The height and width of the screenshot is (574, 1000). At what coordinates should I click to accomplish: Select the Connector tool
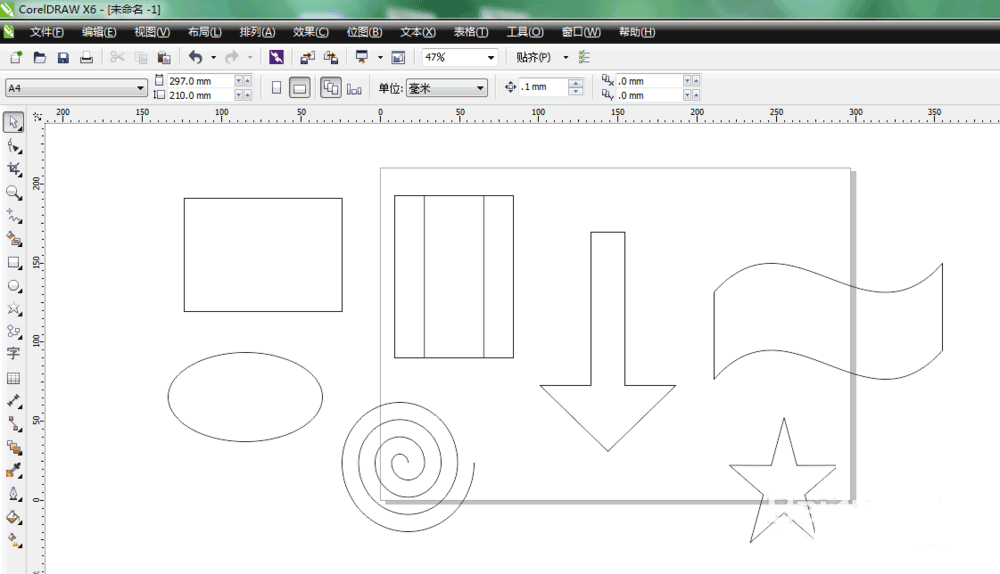point(13,424)
